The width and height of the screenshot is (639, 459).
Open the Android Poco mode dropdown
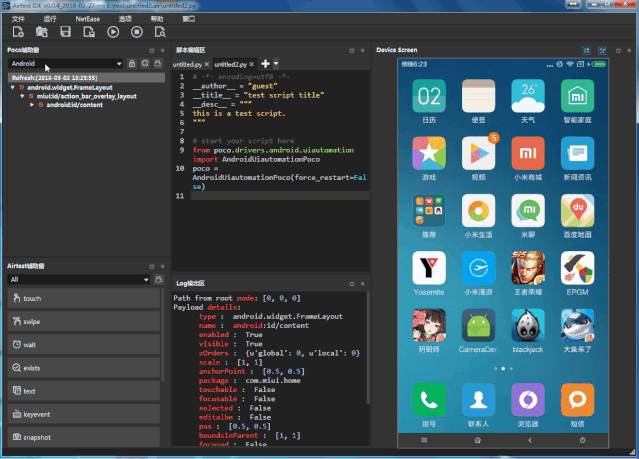tap(66, 64)
